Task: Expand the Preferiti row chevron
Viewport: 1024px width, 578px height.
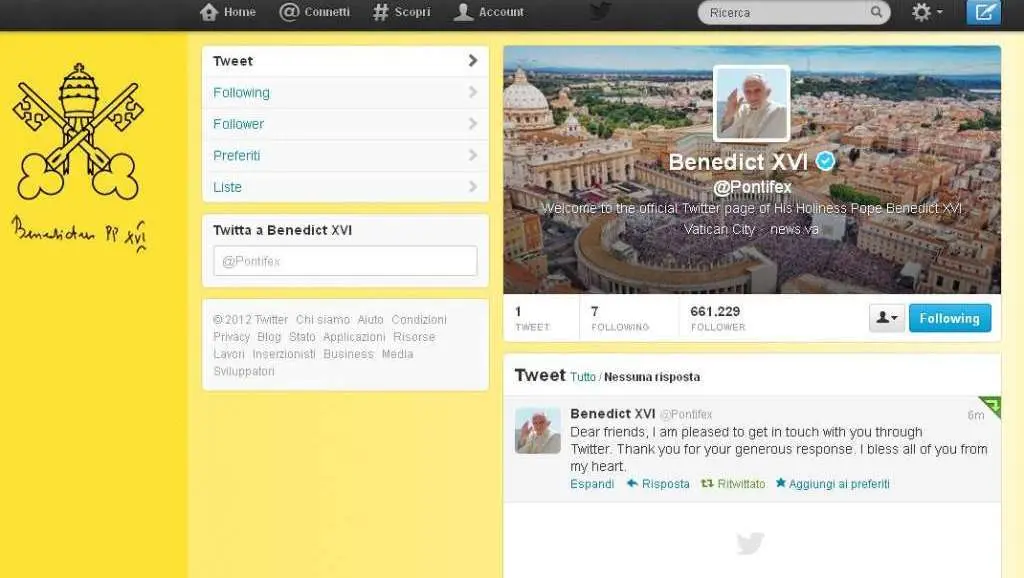Action: click(x=473, y=155)
